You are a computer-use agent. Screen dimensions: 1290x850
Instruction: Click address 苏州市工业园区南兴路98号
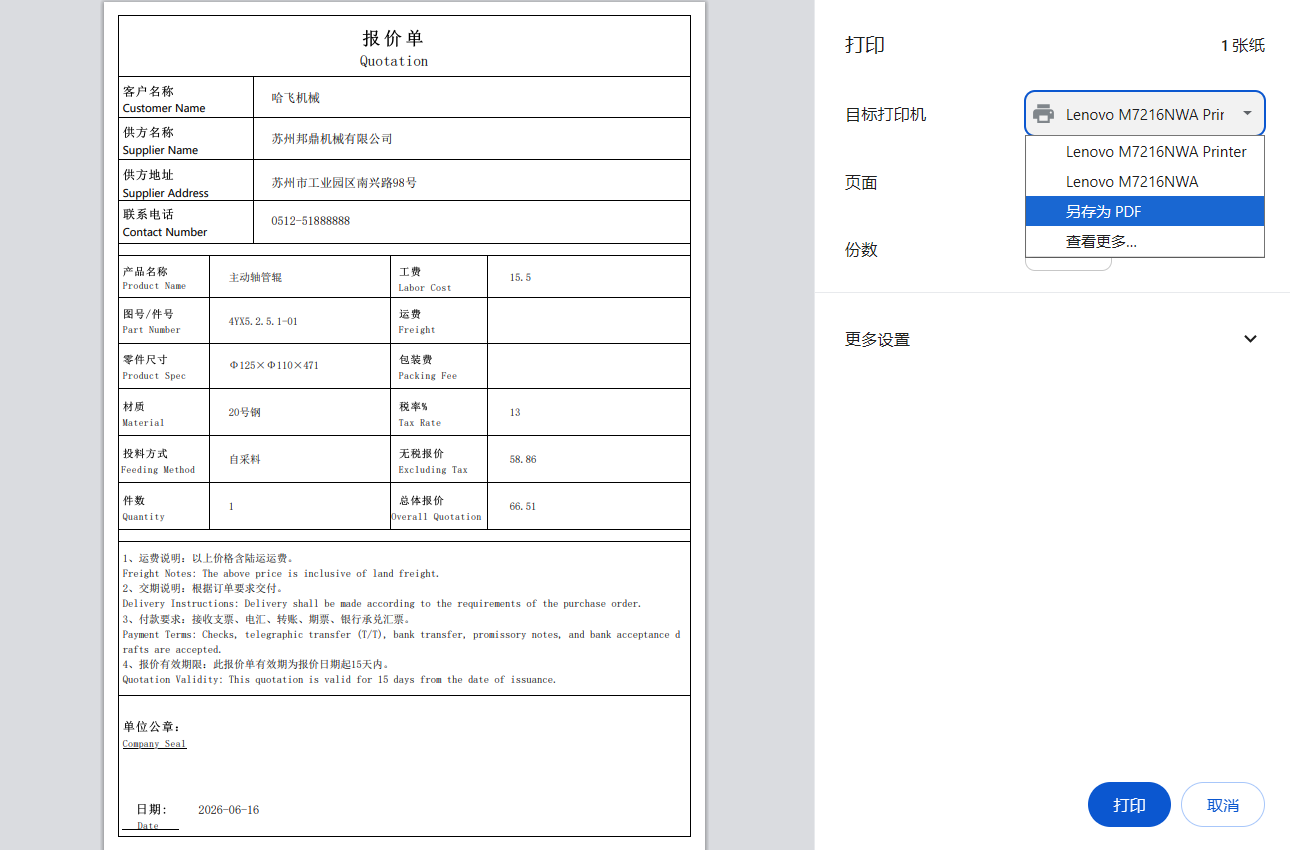click(344, 183)
